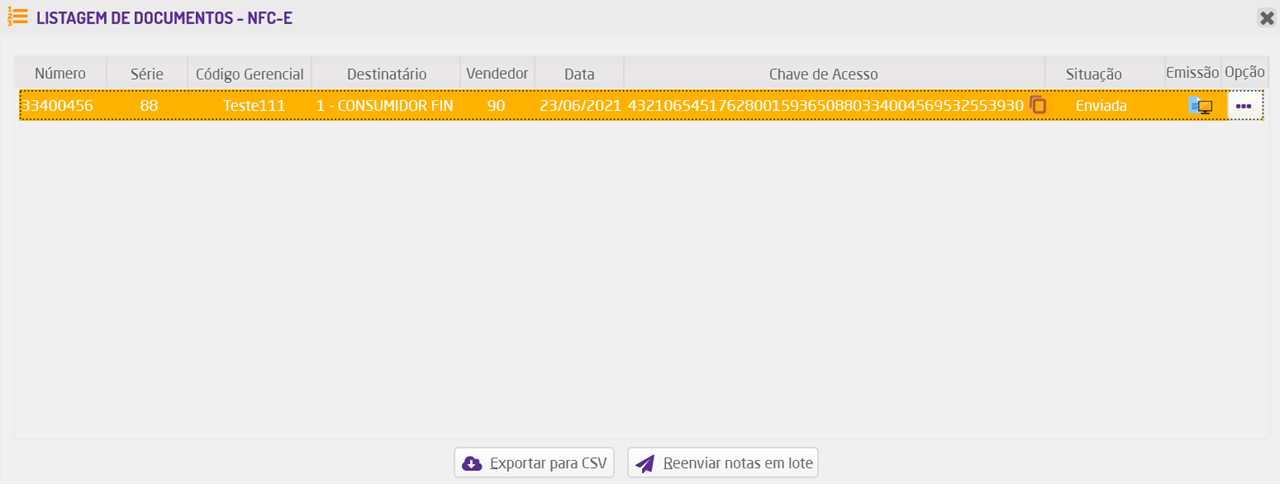Open the three-dot options menu for row 33400456
The image size is (1280, 486).
pos(1244,106)
